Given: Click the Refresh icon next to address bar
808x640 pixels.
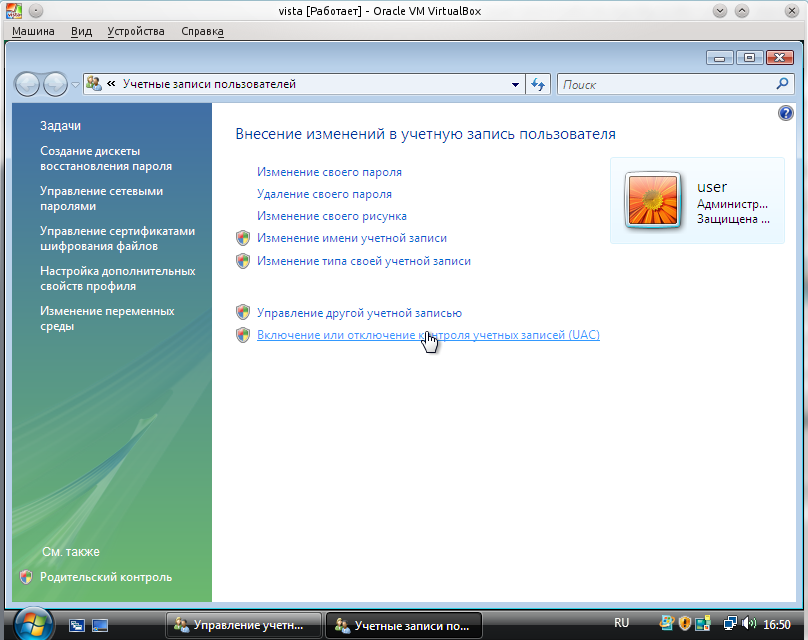Looking at the screenshot, I should (538, 84).
